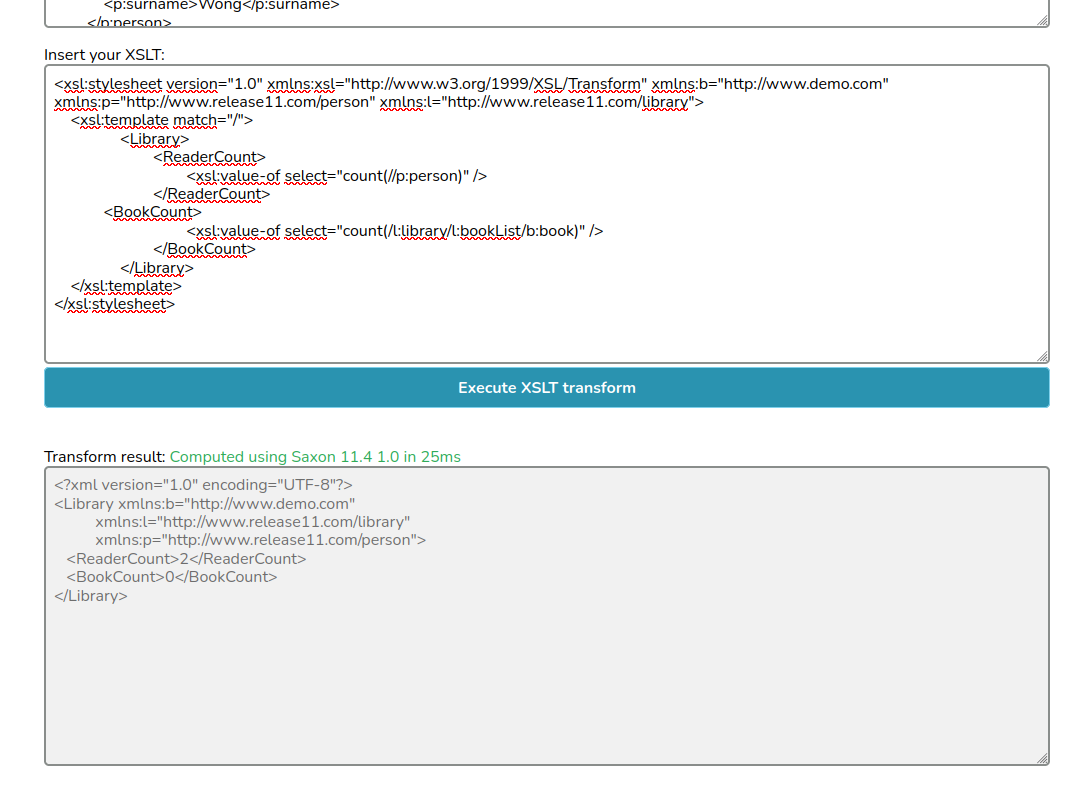Click the 'Insert your XSLT:' label
This screenshot has width=1076, height=790.
point(105,55)
